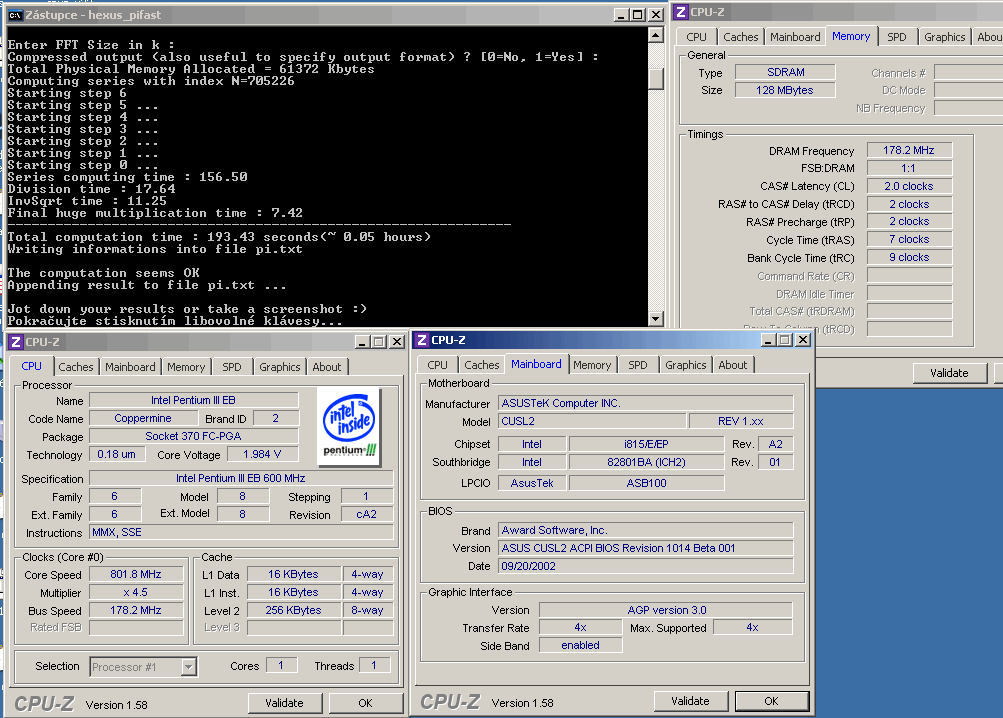Select SPD tab in the Mainboard window
The width and height of the screenshot is (1003, 718).
coord(638,365)
